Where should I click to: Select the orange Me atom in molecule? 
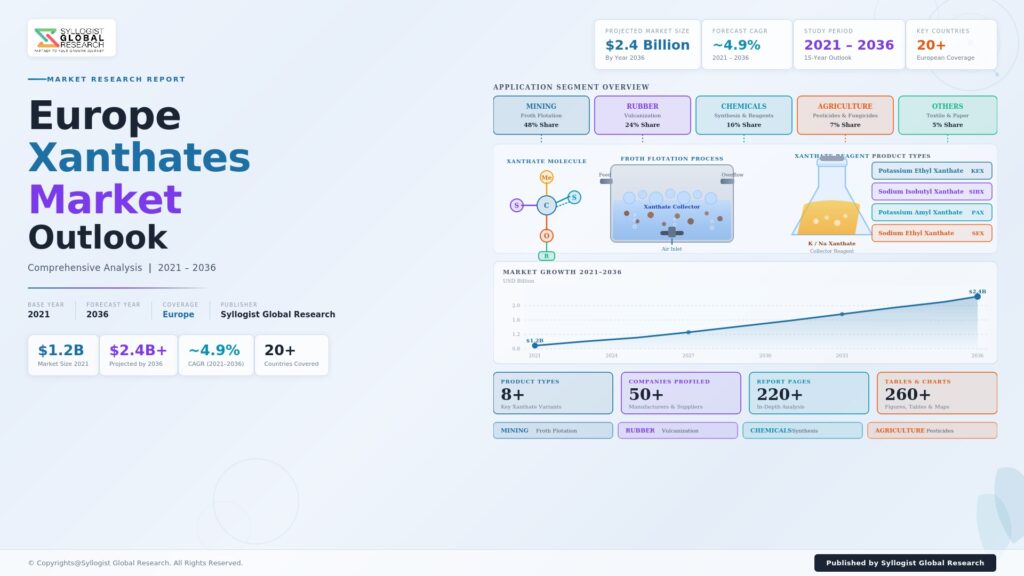click(x=546, y=177)
